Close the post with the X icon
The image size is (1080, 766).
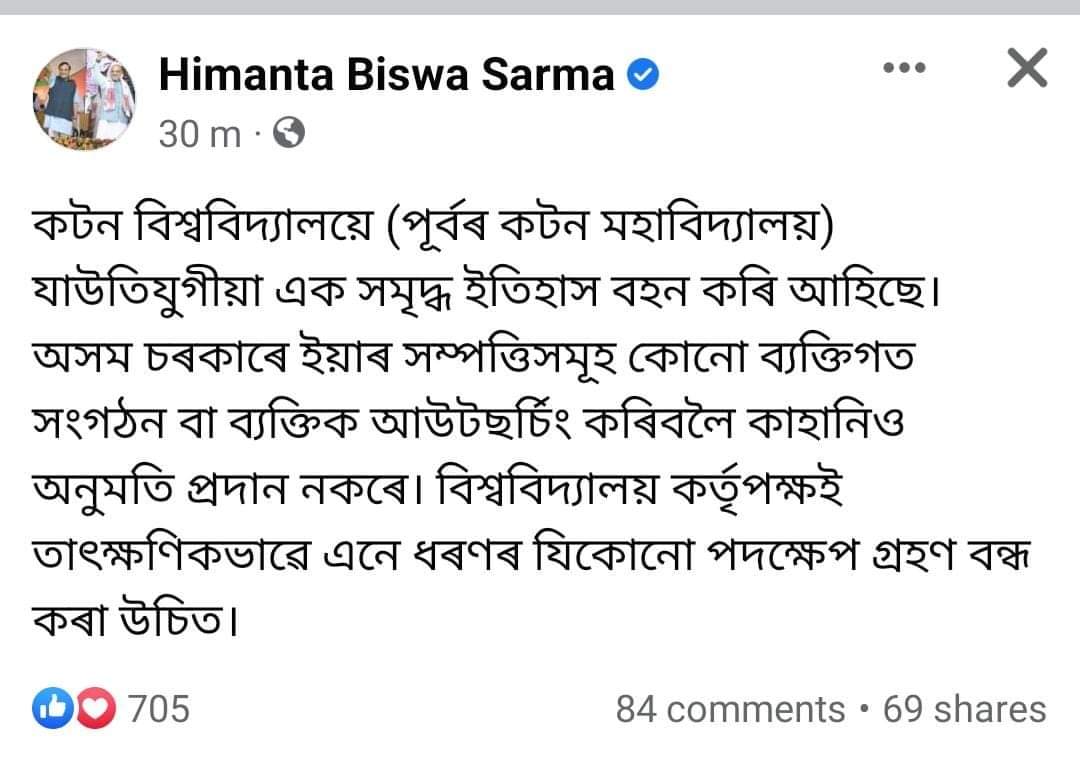click(x=1025, y=69)
